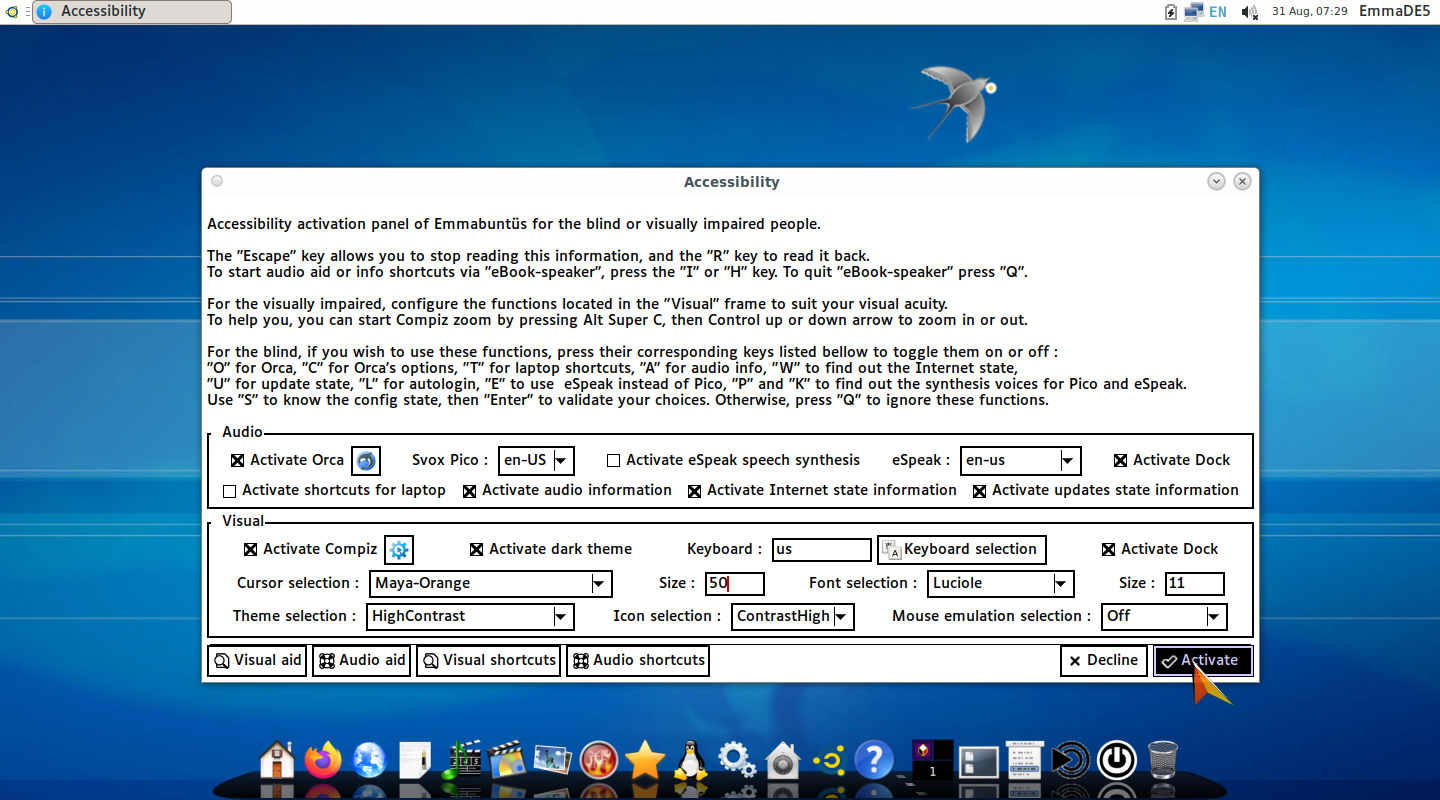Screen dimensions: 1440x800
Task: Open music clapperboard multimedia icon in dock
Action: (460, 761)
